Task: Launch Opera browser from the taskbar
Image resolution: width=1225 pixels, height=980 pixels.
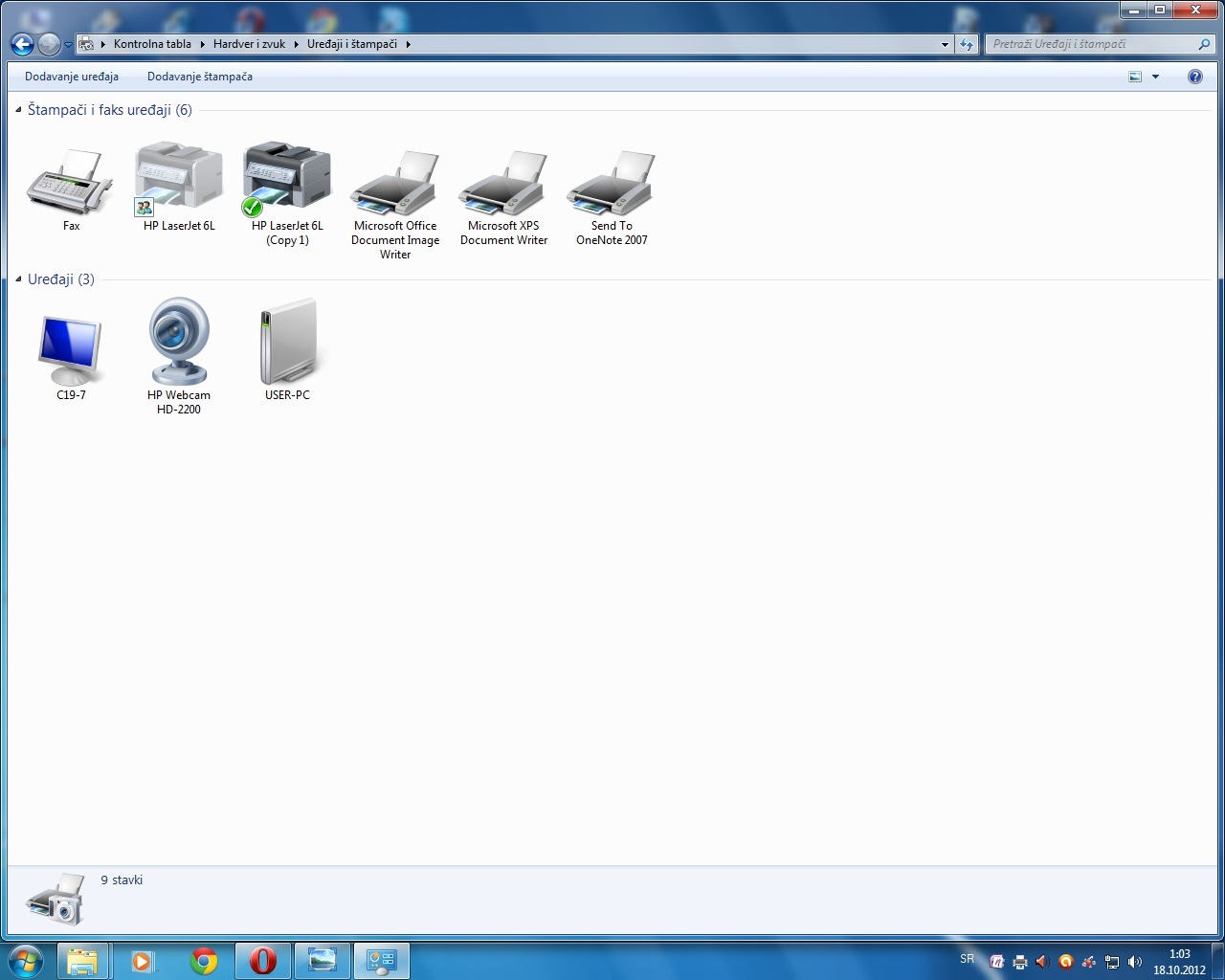Action: (262, 961)
